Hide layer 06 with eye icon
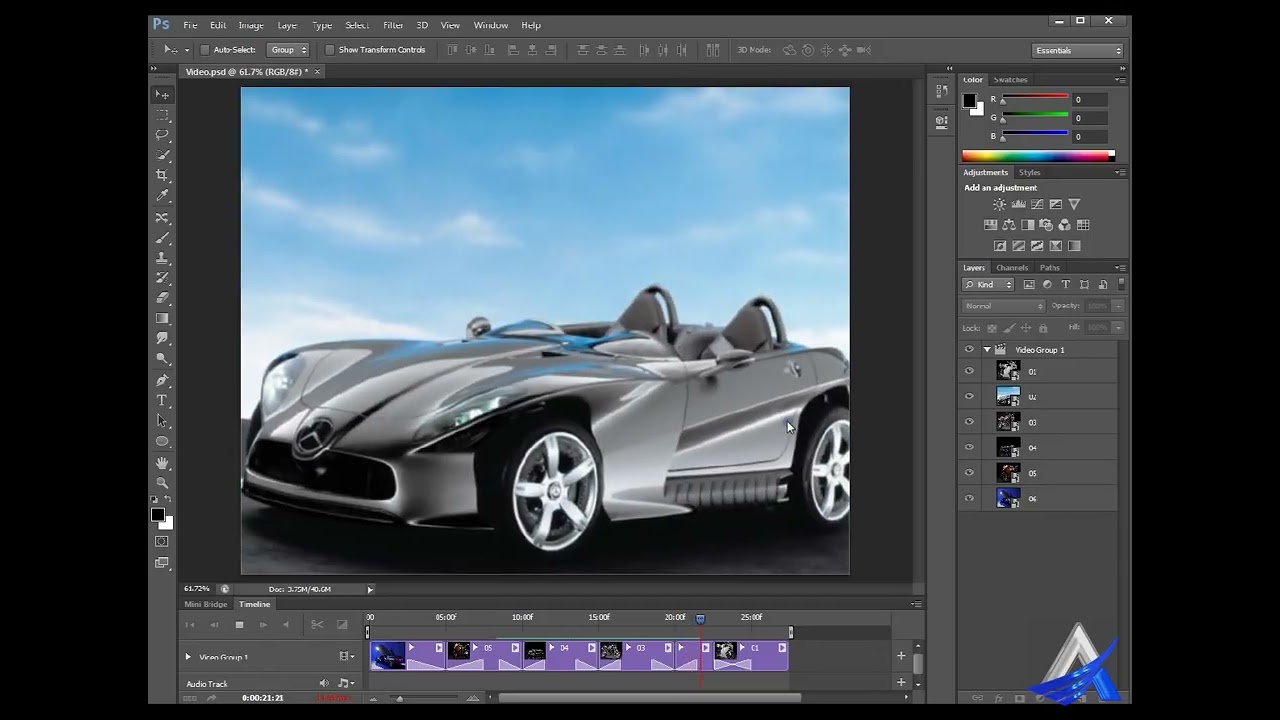 point(969,498)
